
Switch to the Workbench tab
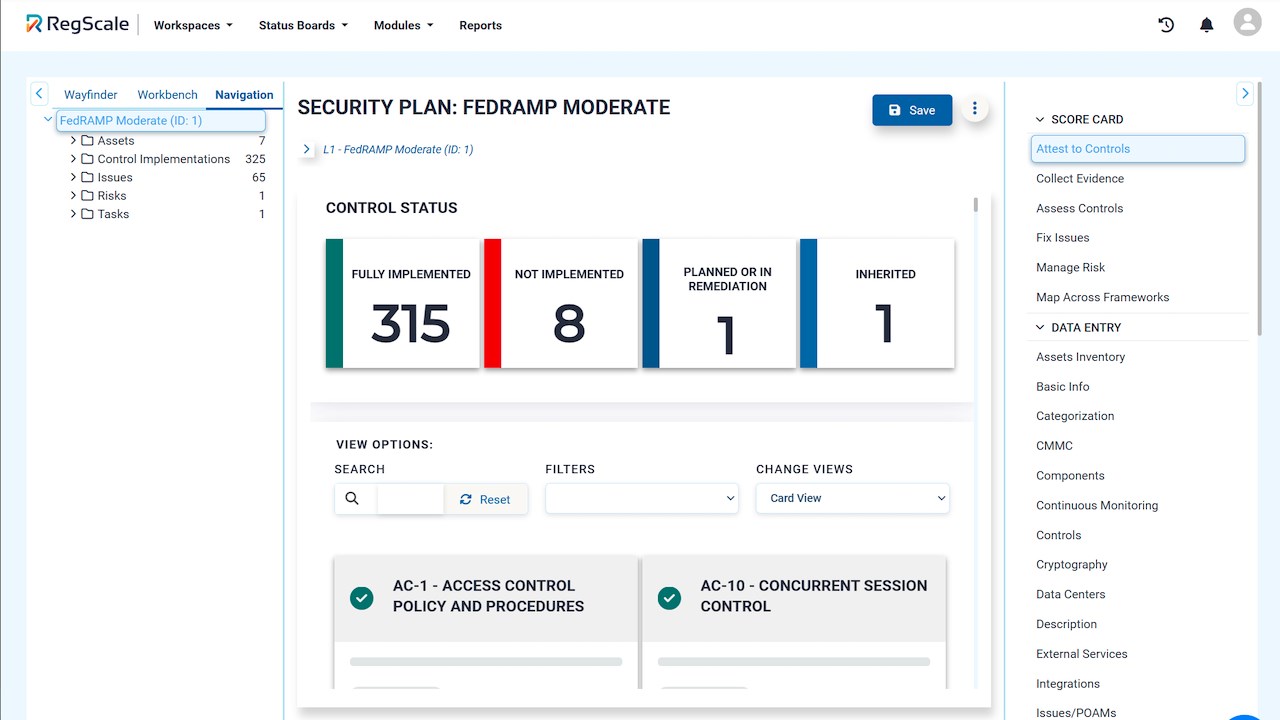167,95
